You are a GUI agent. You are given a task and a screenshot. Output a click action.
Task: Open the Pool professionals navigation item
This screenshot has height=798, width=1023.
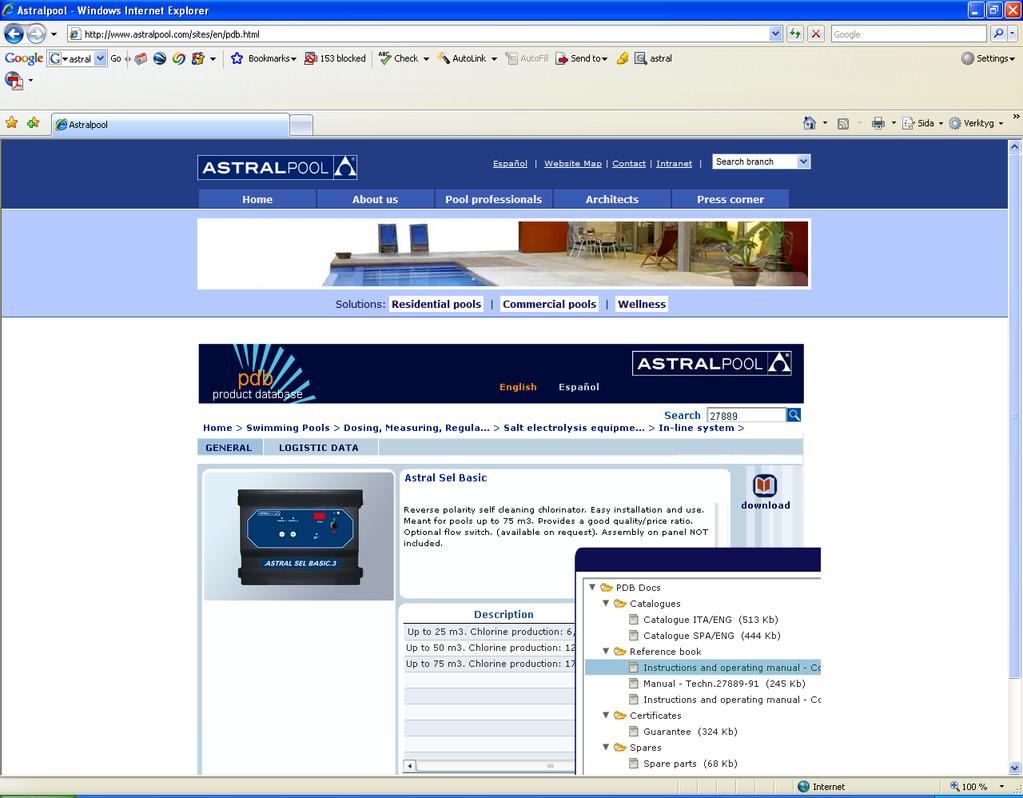pos(493,199)
